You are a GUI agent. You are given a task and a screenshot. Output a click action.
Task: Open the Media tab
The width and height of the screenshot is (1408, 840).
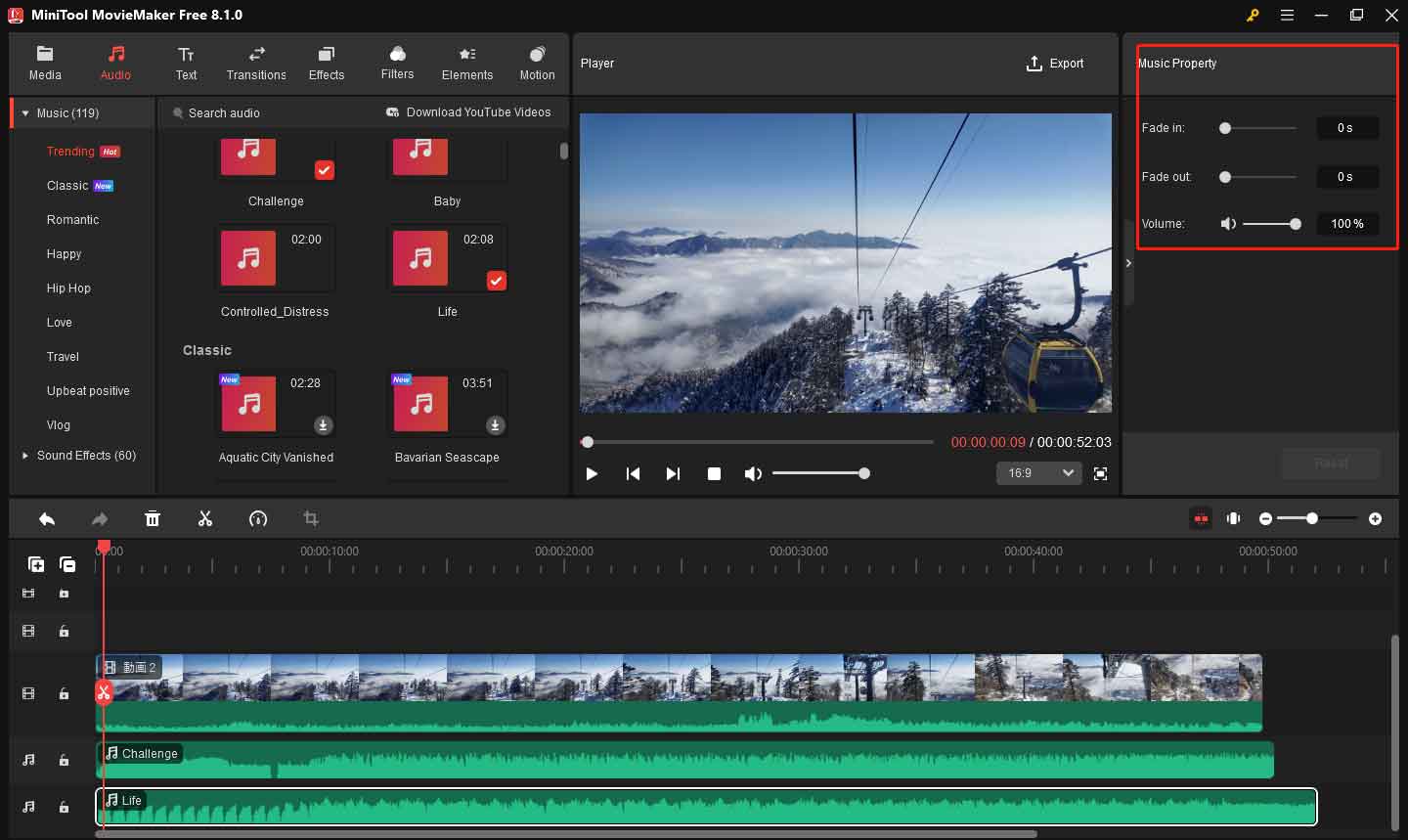click(45, 64)
